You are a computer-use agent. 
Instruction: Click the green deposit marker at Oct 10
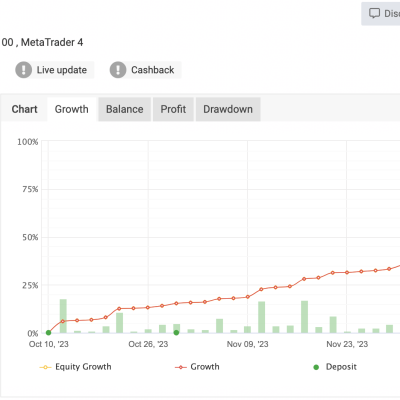48,333
